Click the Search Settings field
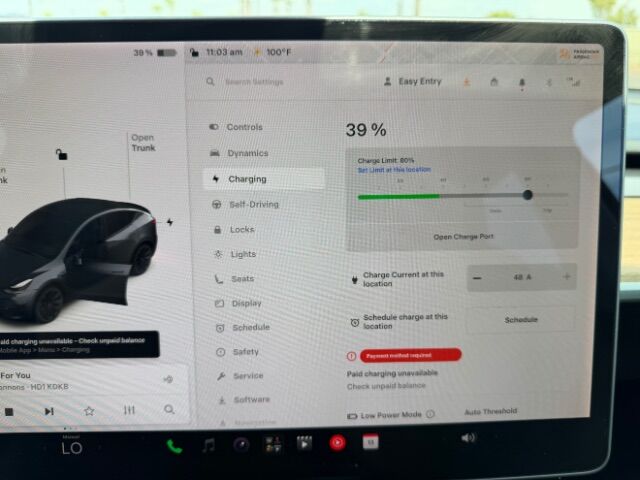The width and height of the screenshot is (640, 480). coord(254,82)
